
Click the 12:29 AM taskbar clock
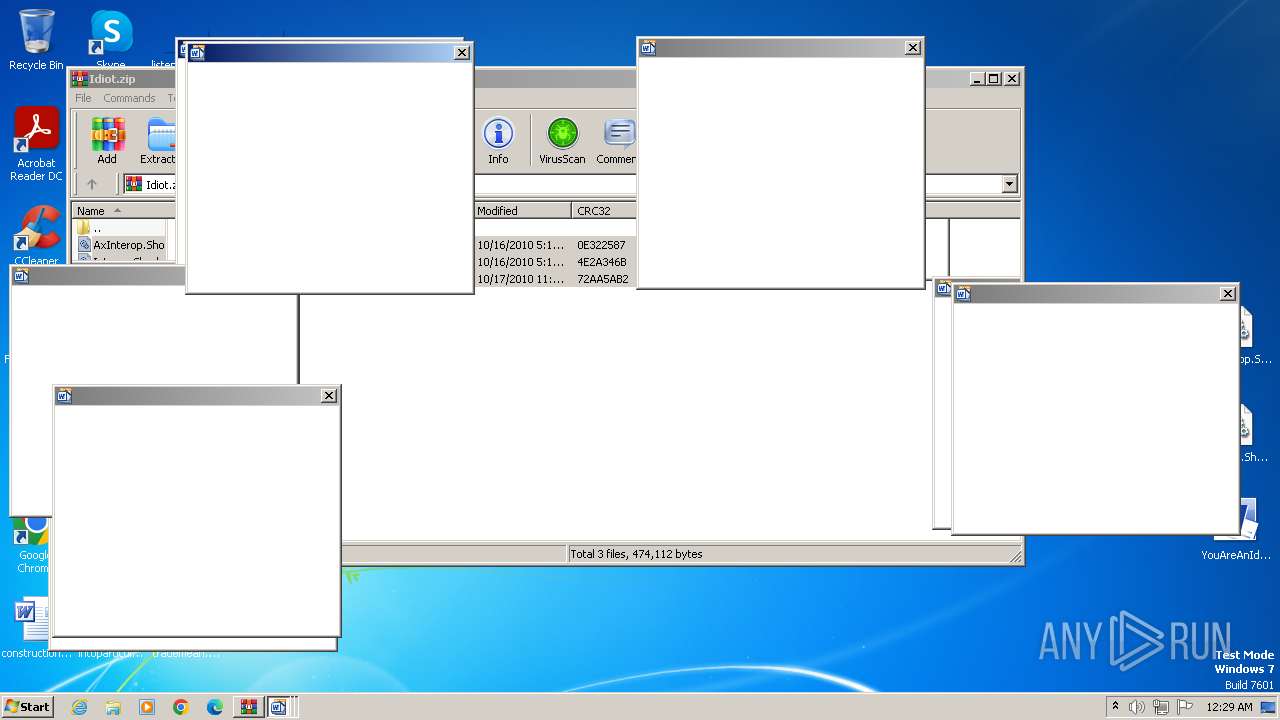coord(1229,707)
